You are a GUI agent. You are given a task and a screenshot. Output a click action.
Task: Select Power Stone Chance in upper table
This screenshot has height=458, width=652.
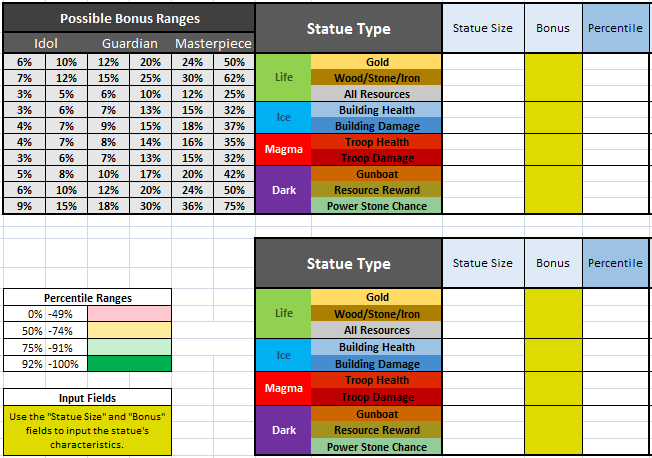376,206
